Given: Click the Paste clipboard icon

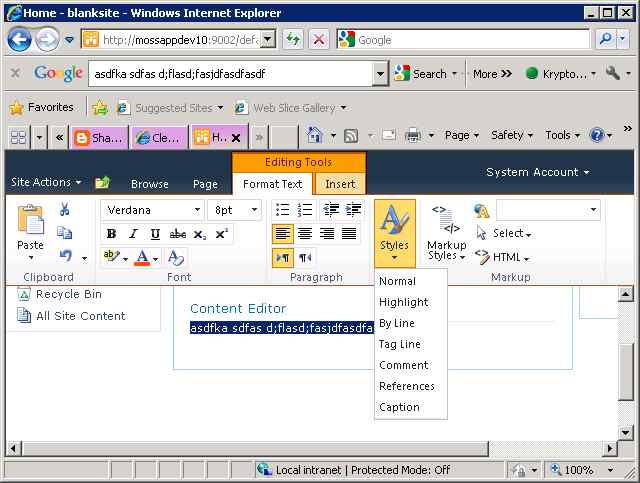Looking at the screenshot, I should (30, 220).
